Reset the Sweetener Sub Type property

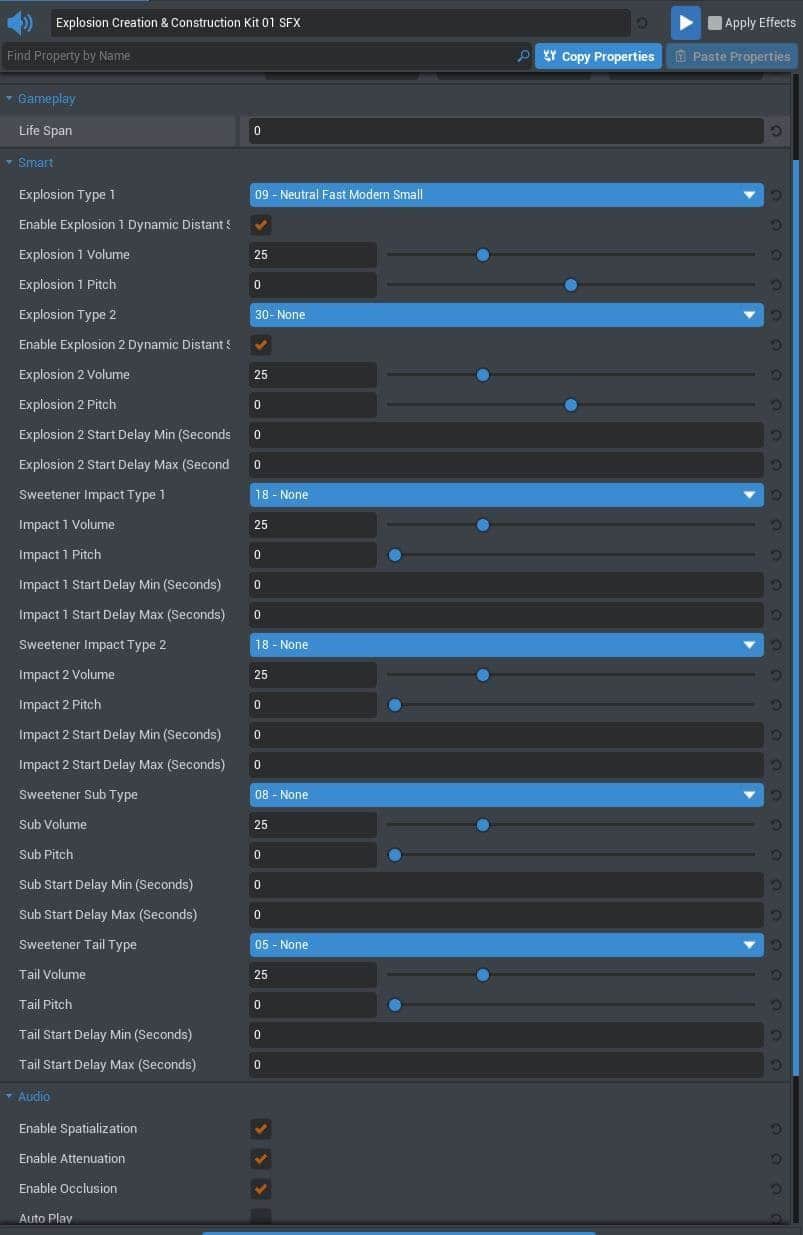776,795
